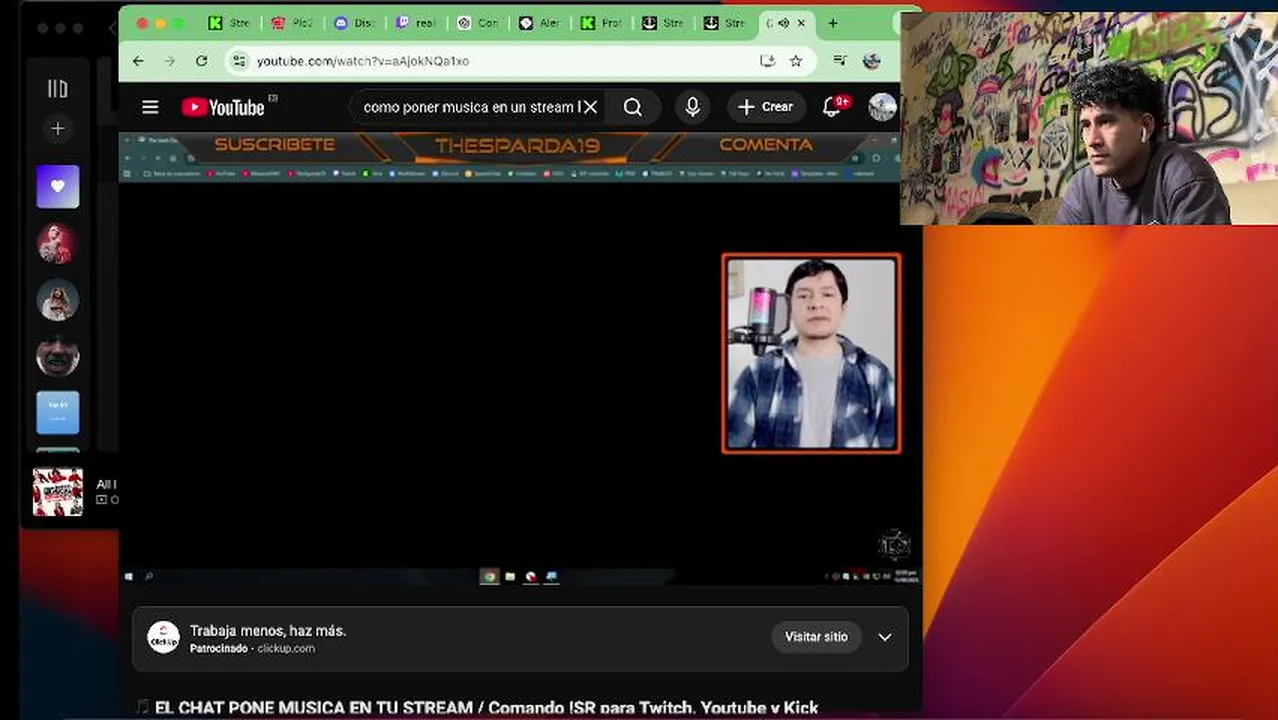Open the Chrome profile avatar
The image size is (1278, 720).
[x=872, y=61]
